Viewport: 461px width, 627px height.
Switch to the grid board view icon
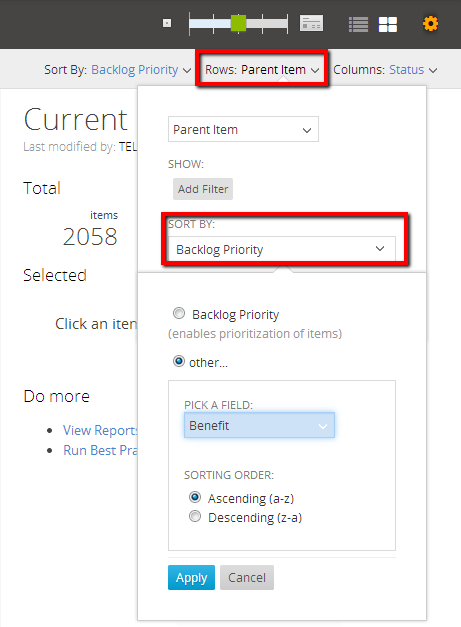click(x=387, y=24)
